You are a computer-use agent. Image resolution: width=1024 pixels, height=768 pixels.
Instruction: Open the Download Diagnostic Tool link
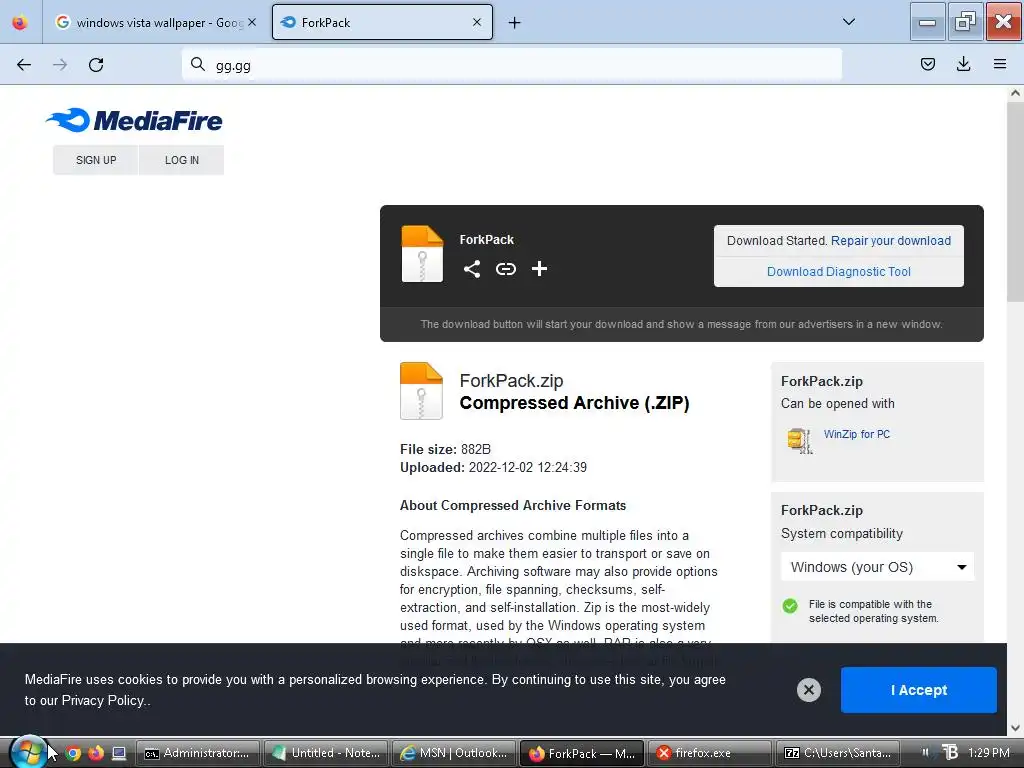[x=839, y=272]
